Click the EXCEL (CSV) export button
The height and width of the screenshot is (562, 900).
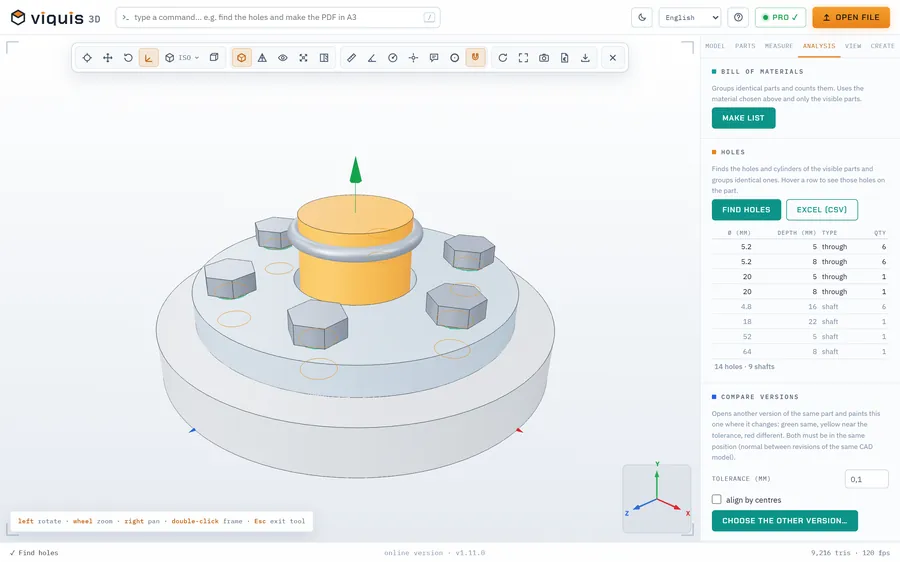[x=821, y=210]
